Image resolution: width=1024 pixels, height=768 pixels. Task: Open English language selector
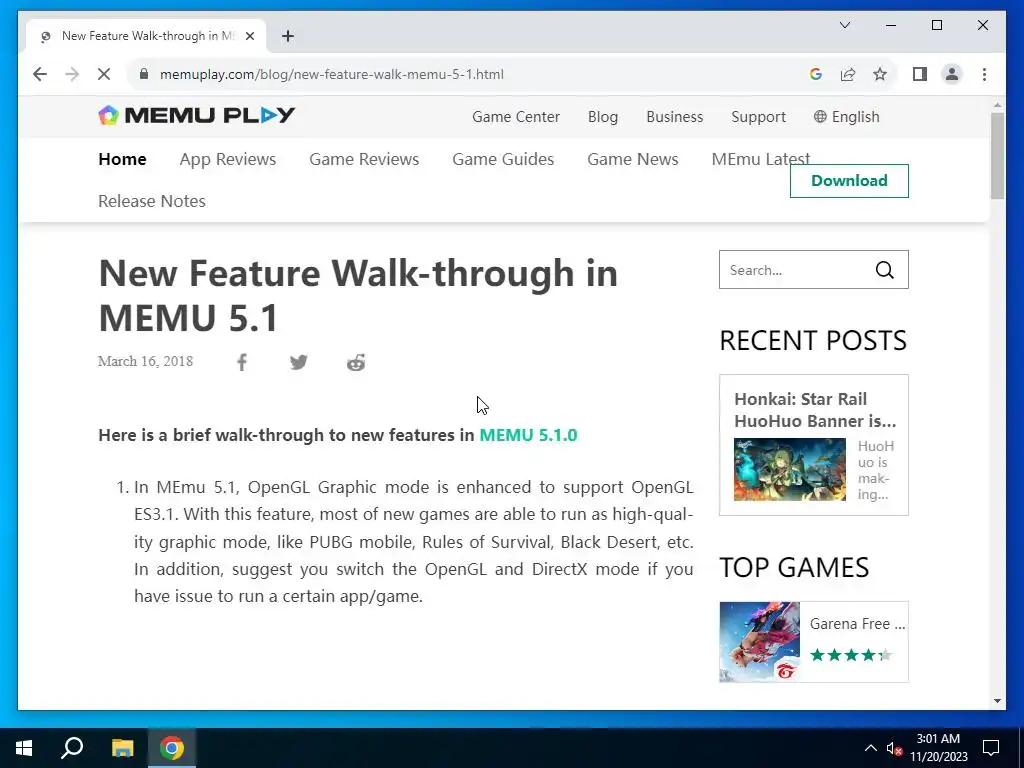[846, 117]
